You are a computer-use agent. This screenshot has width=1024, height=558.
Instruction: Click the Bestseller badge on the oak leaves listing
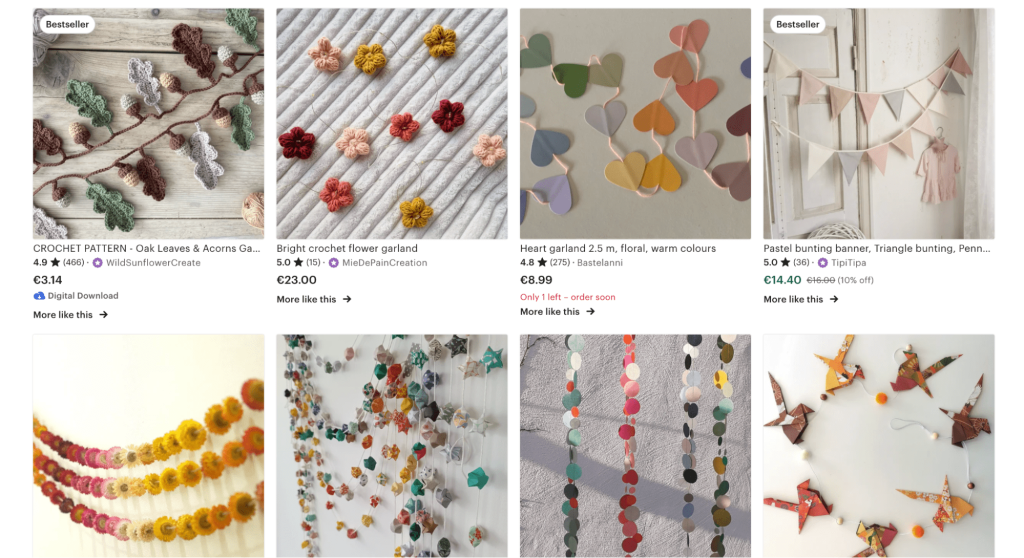pos(67,24)
